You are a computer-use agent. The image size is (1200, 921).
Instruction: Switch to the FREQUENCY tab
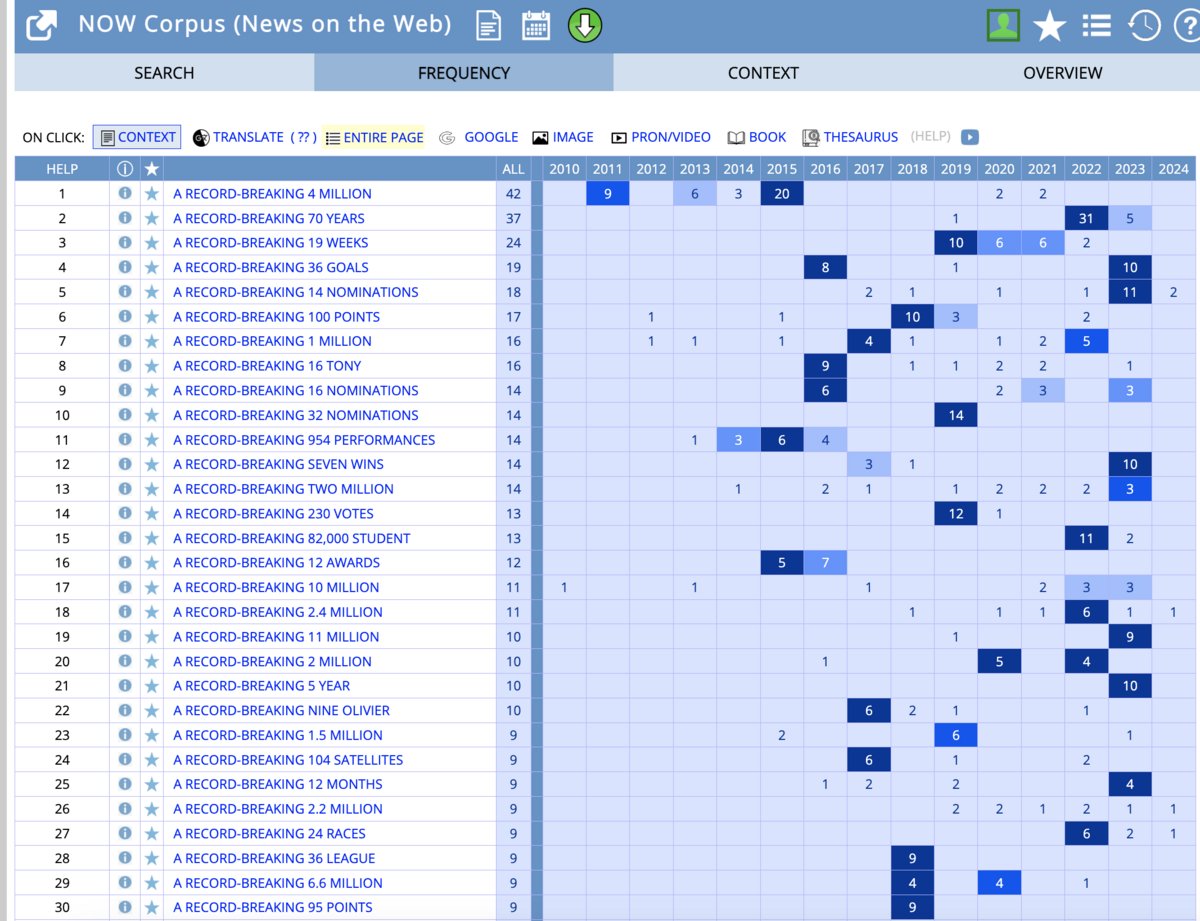[x=464, y=73]
